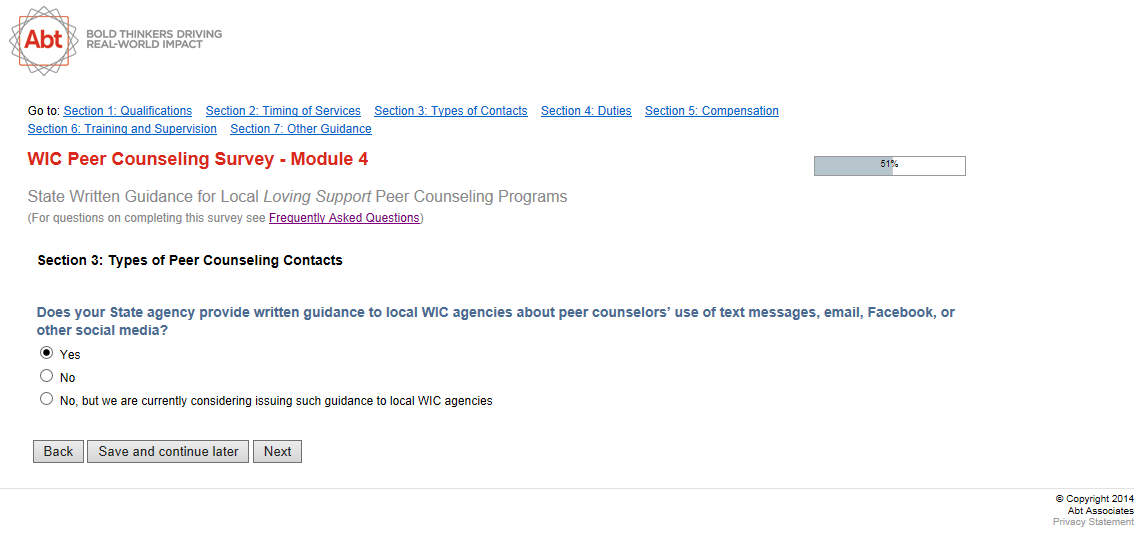Click the WIC Peer Counseling Survey heading
Image resolution: width=1138 pixels, height=554 pixels.
point(198,160)
